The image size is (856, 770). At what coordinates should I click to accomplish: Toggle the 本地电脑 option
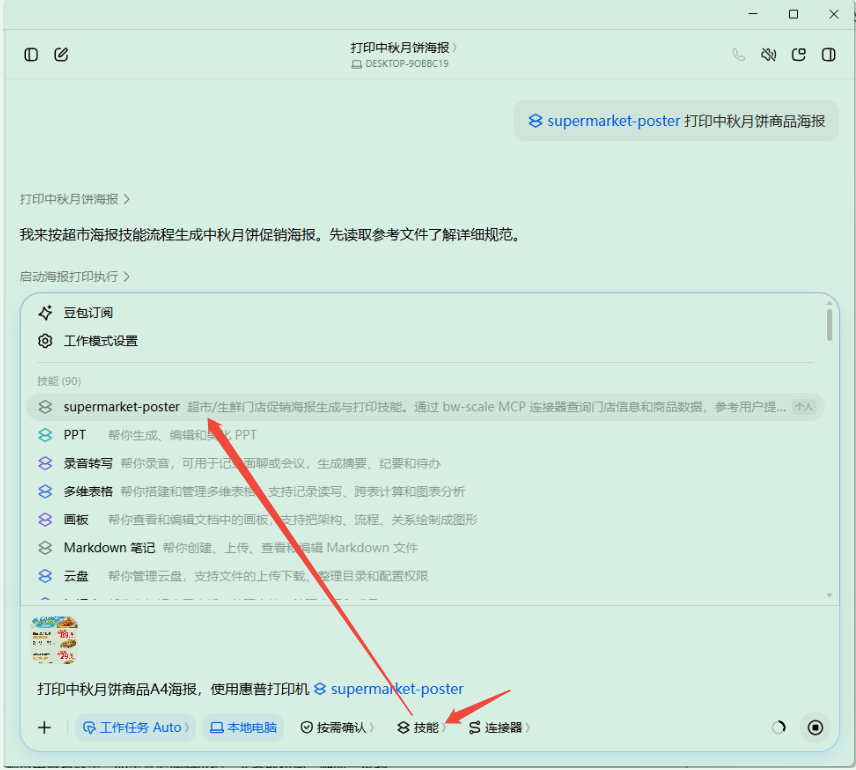coord(243,727)
